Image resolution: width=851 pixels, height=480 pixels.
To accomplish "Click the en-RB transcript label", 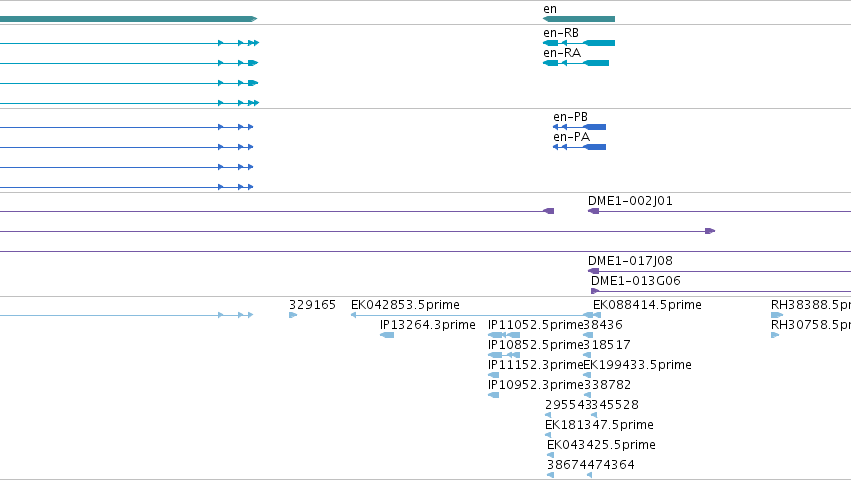I will tap(561, 33).
